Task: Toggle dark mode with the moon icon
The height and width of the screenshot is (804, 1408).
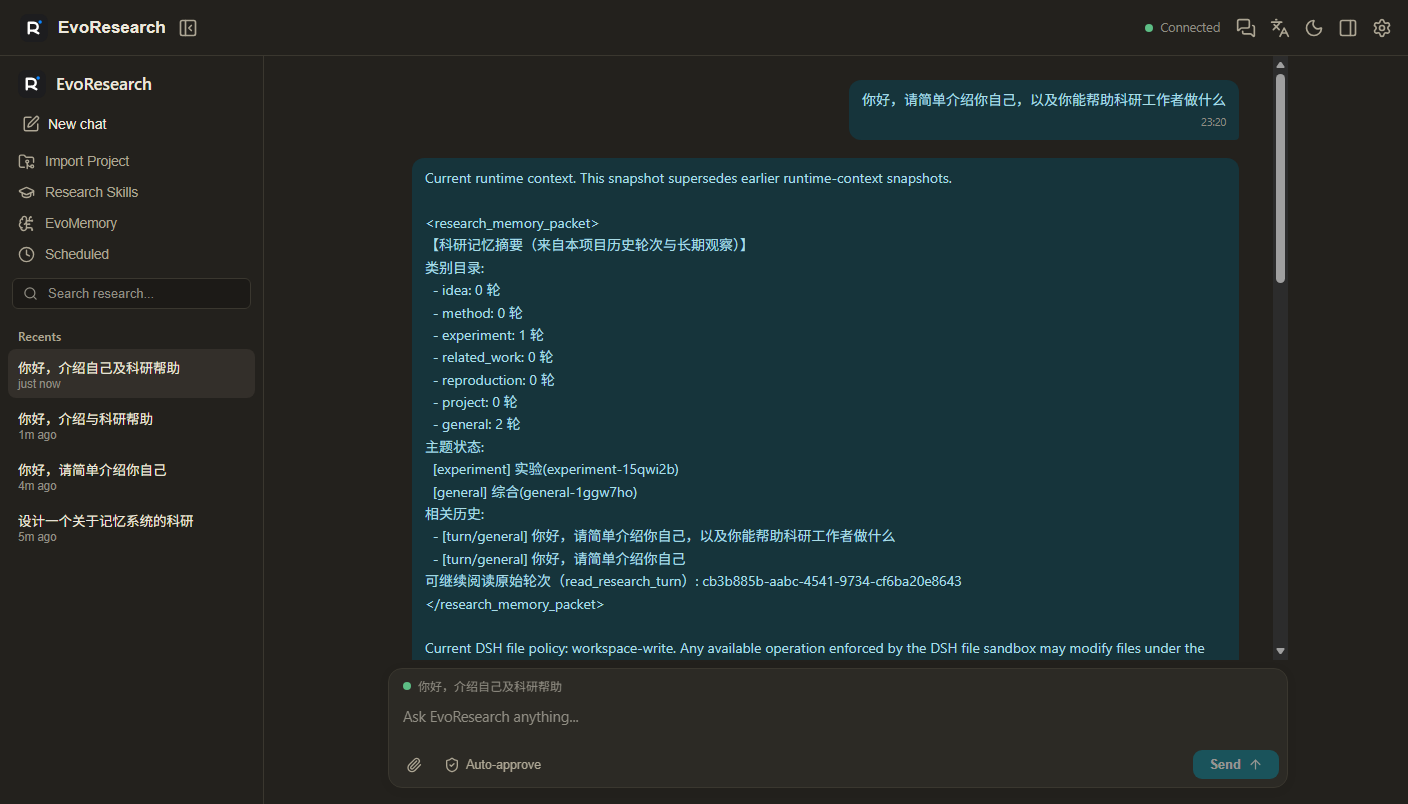Action: pos(1314,28)
